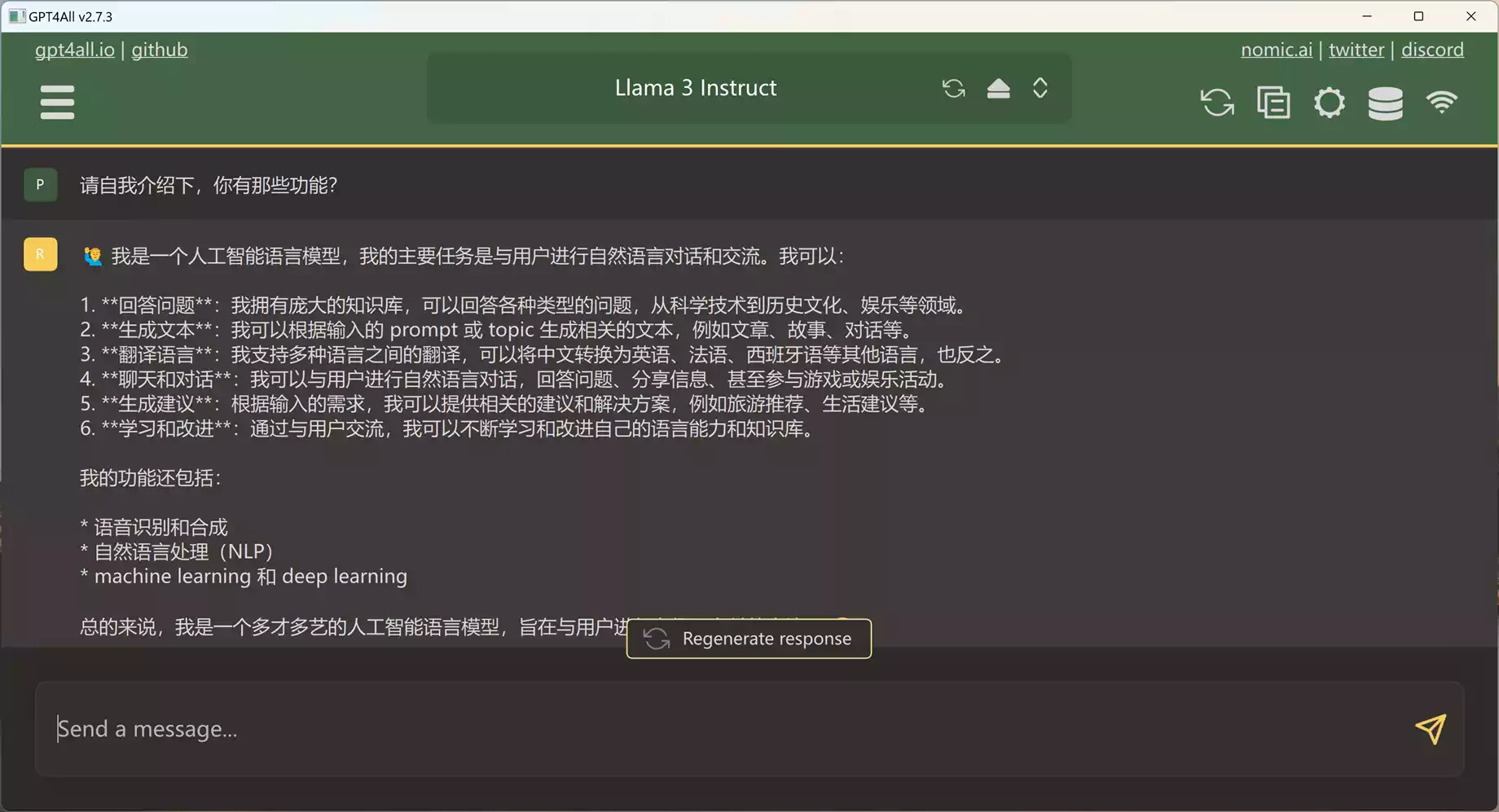1499x812 pixels.
Task: Open the hamburger menu drawer
Action: pos(57,103)
